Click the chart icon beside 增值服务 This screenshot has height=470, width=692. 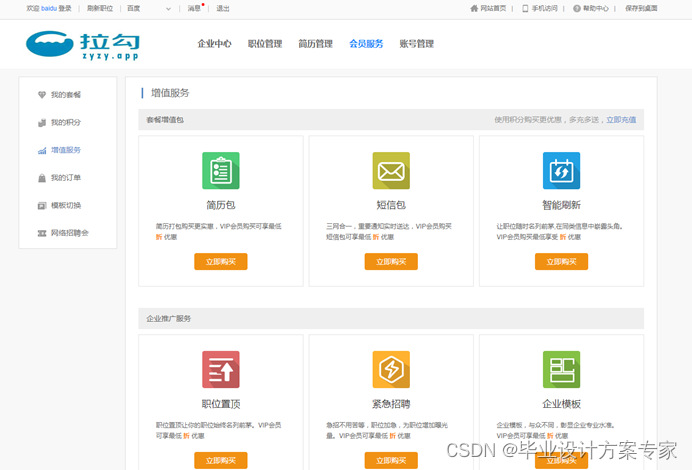(42, 150)
